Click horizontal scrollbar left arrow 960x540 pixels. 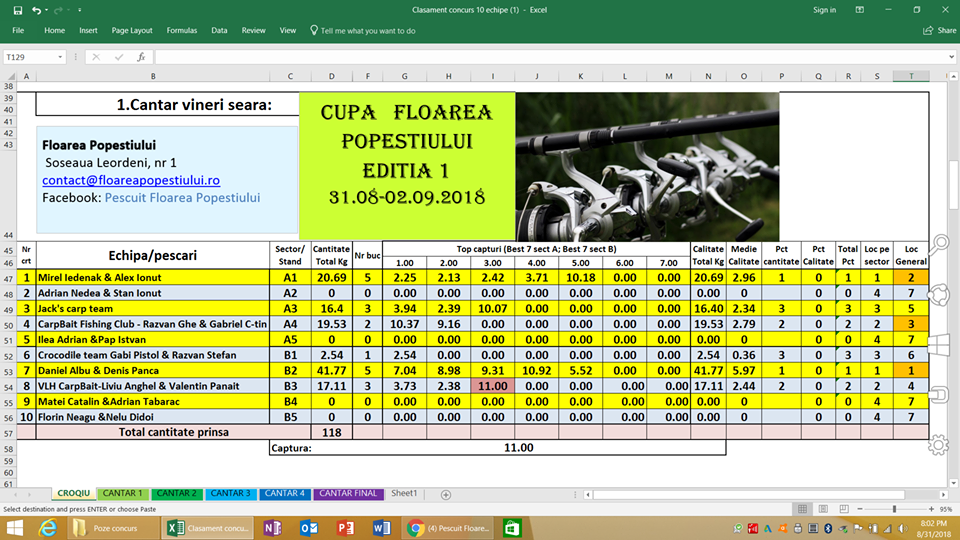(x=588, y=495)
